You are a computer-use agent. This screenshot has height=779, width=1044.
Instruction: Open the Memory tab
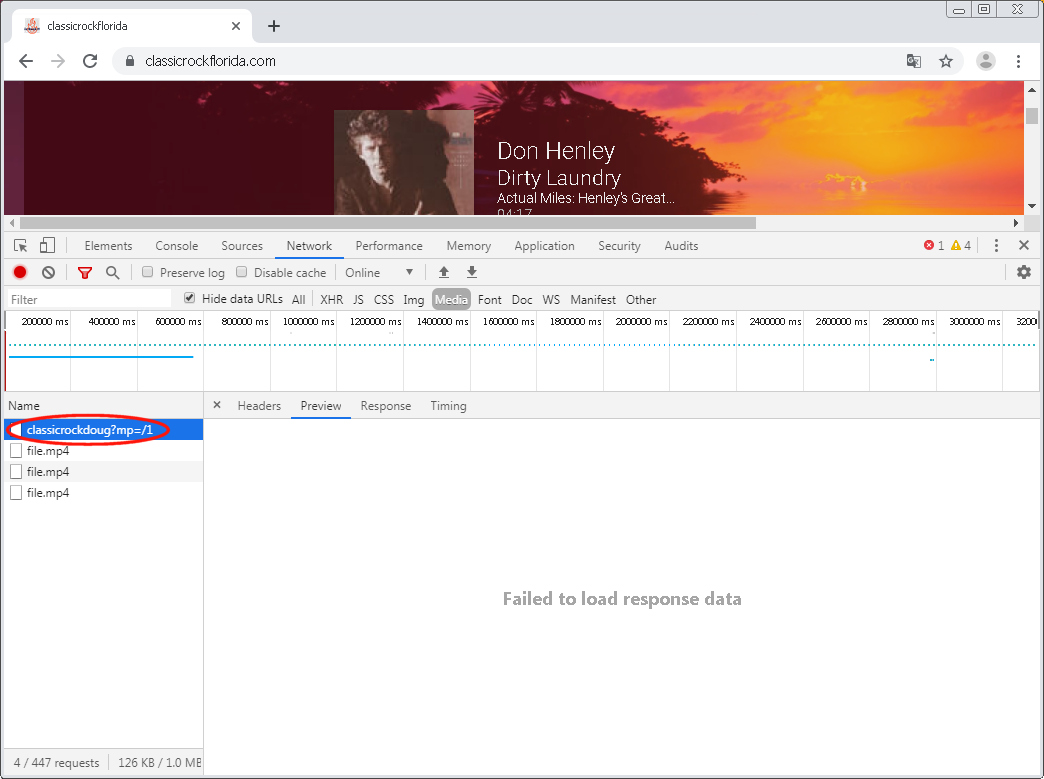point(469,246)
